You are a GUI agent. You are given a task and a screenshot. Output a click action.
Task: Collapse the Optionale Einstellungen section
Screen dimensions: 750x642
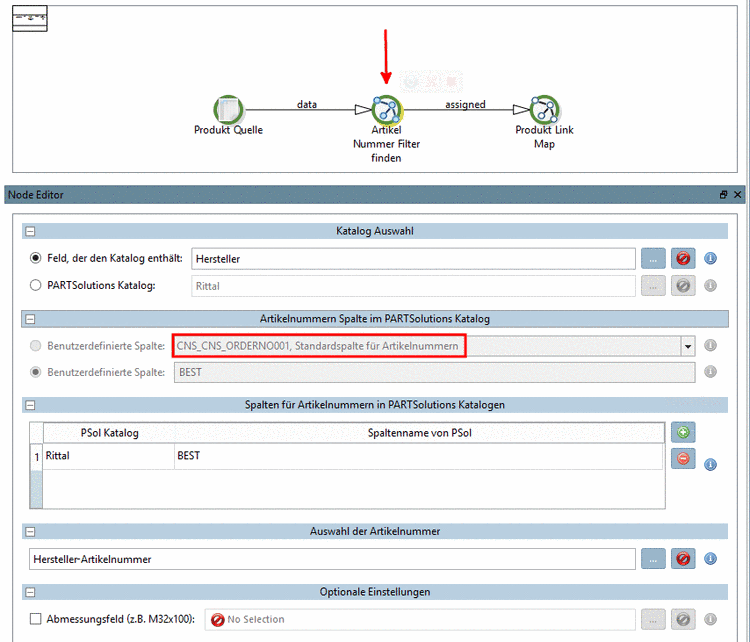click(x=30, y=592)
